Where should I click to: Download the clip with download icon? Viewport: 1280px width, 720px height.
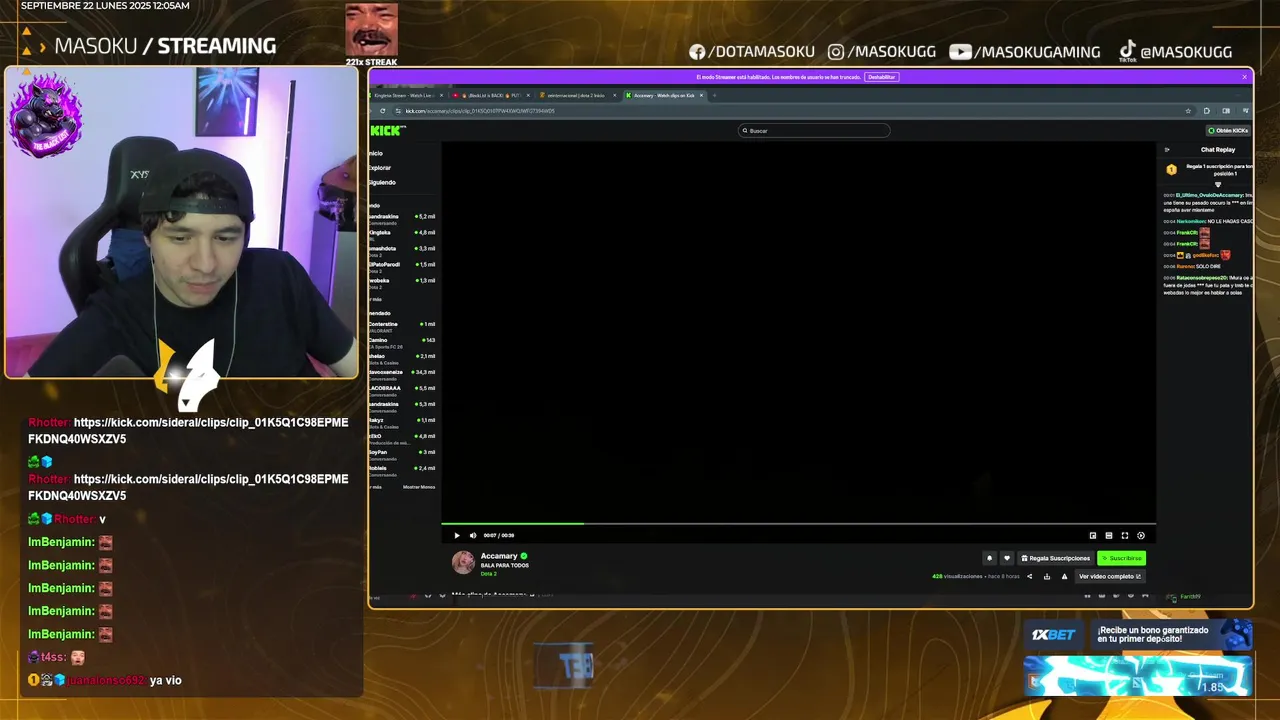pyautogui.click(x=1047, y=576)
